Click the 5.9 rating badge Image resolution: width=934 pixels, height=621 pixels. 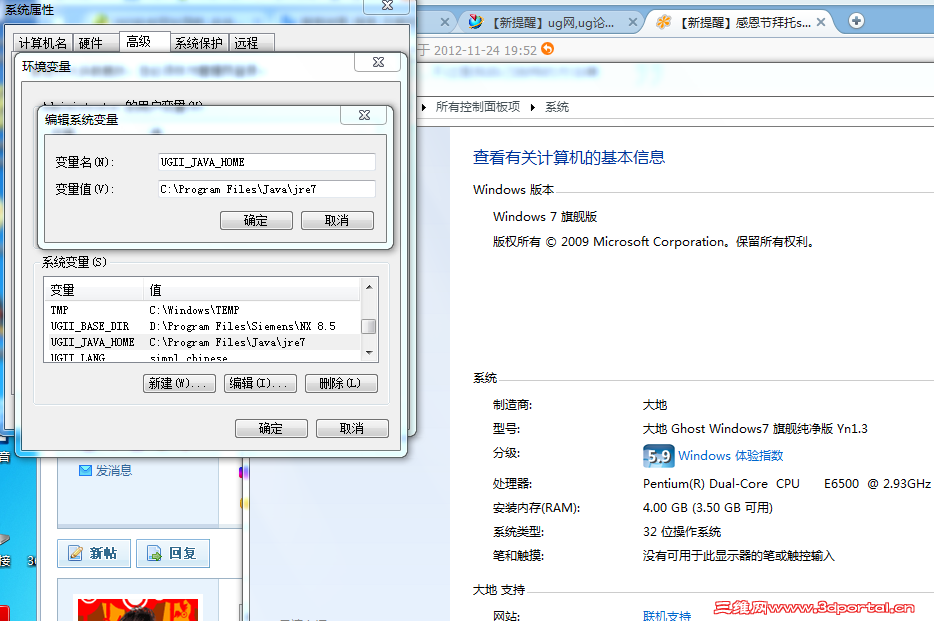point(658,456)
